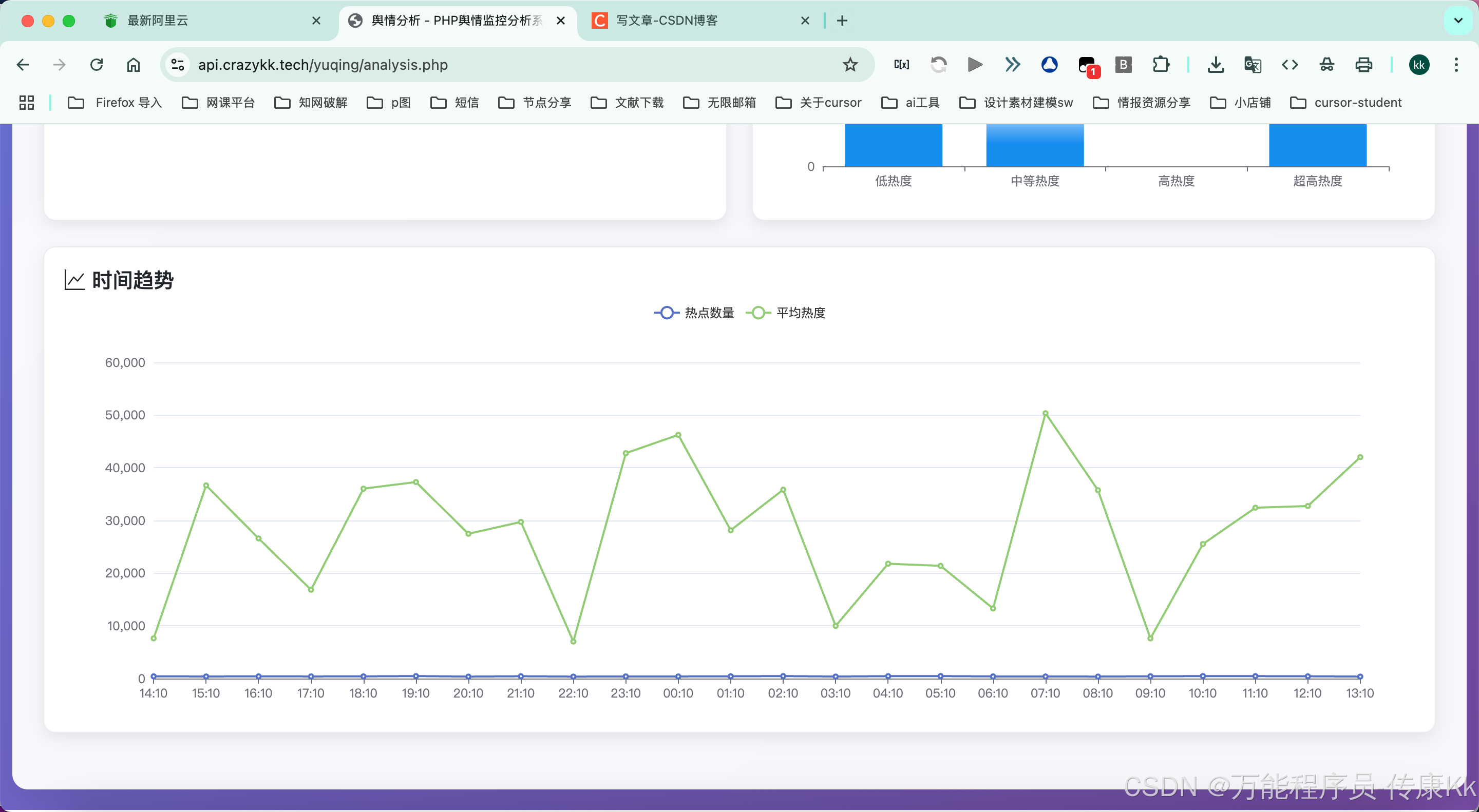The width and height of the screenshot is (1479, 812).
Task: Open the extensions puzzle icon
Action: pos(1161,65)
